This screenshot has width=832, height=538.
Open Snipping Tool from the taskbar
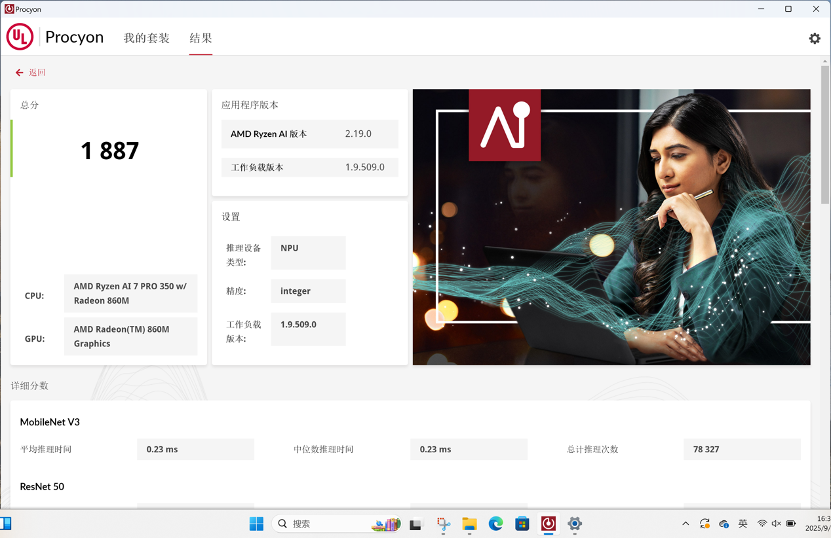tap(443, 523)
